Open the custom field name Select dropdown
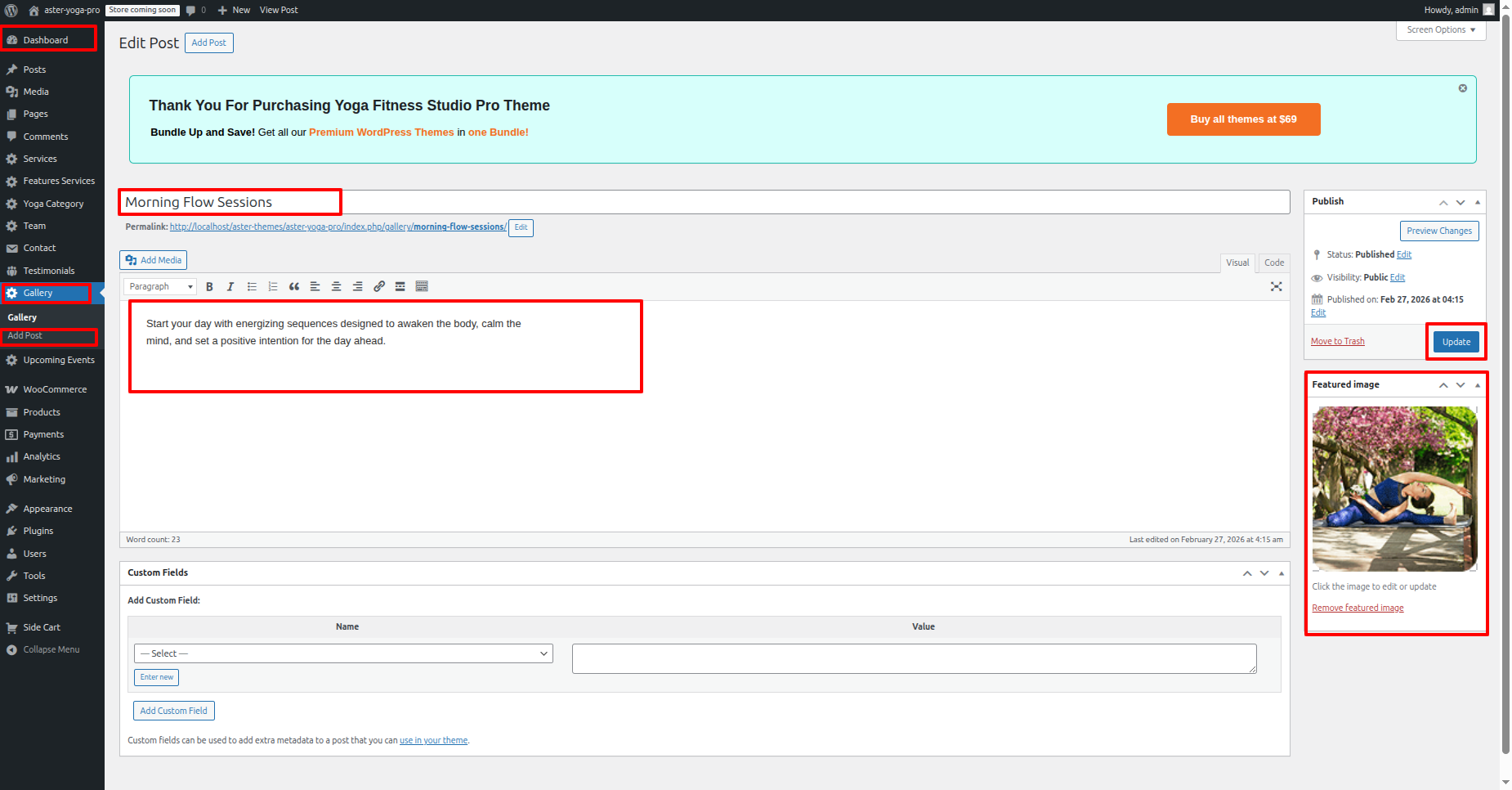 coord(343,653)
